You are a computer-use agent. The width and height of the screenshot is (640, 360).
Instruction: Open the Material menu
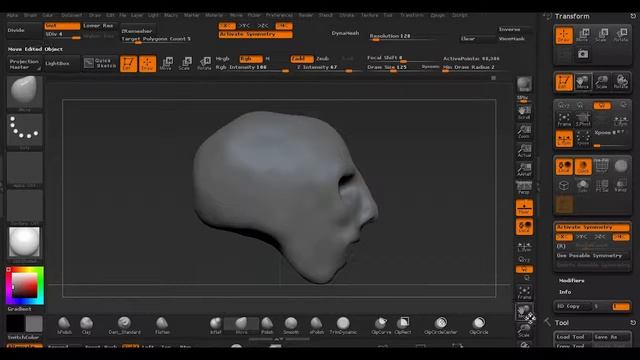214,15
